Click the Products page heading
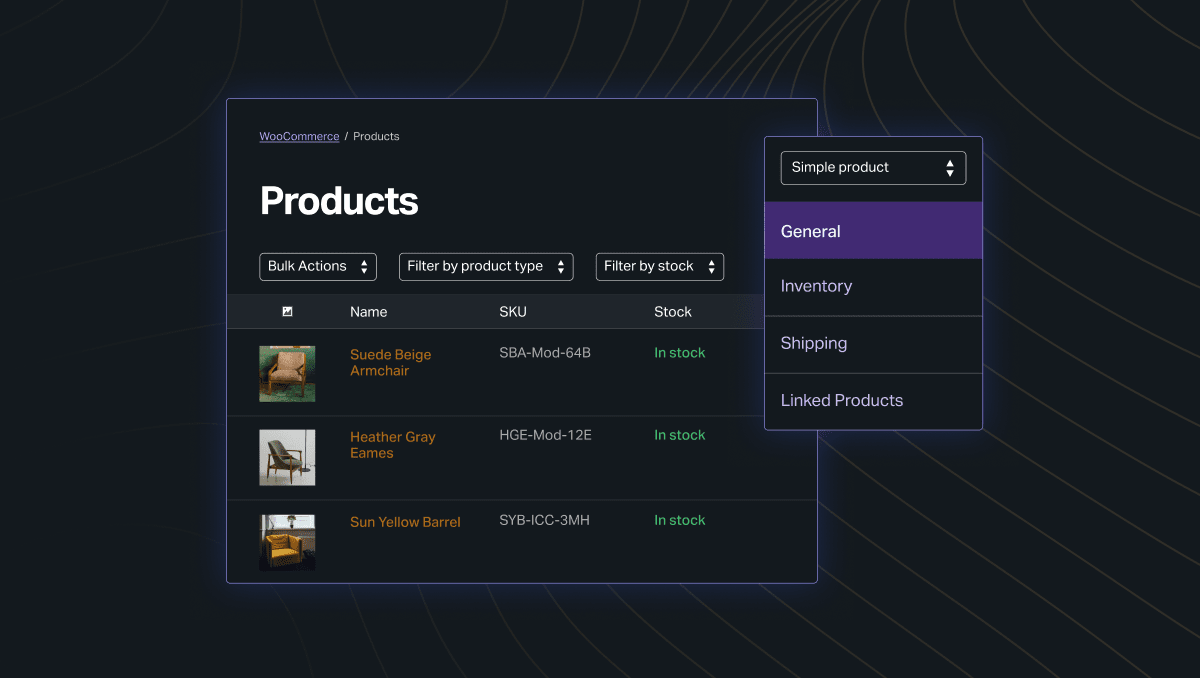The image size is (1200, 678). pos(339,201)
